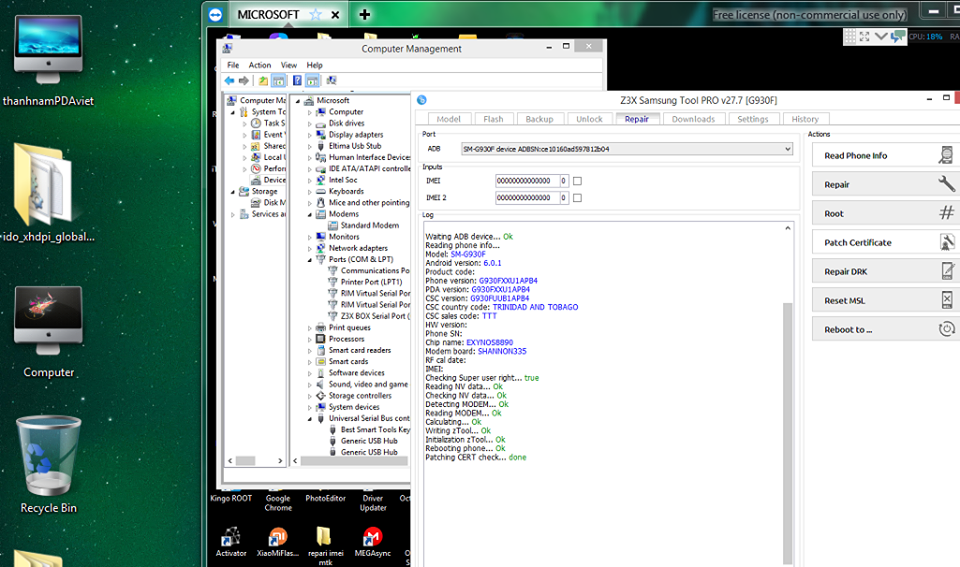The height and width of the screenshot is (567, 960).
Task: Click the left tree horizontal scrollbar thumb
Action: point(246,460)
